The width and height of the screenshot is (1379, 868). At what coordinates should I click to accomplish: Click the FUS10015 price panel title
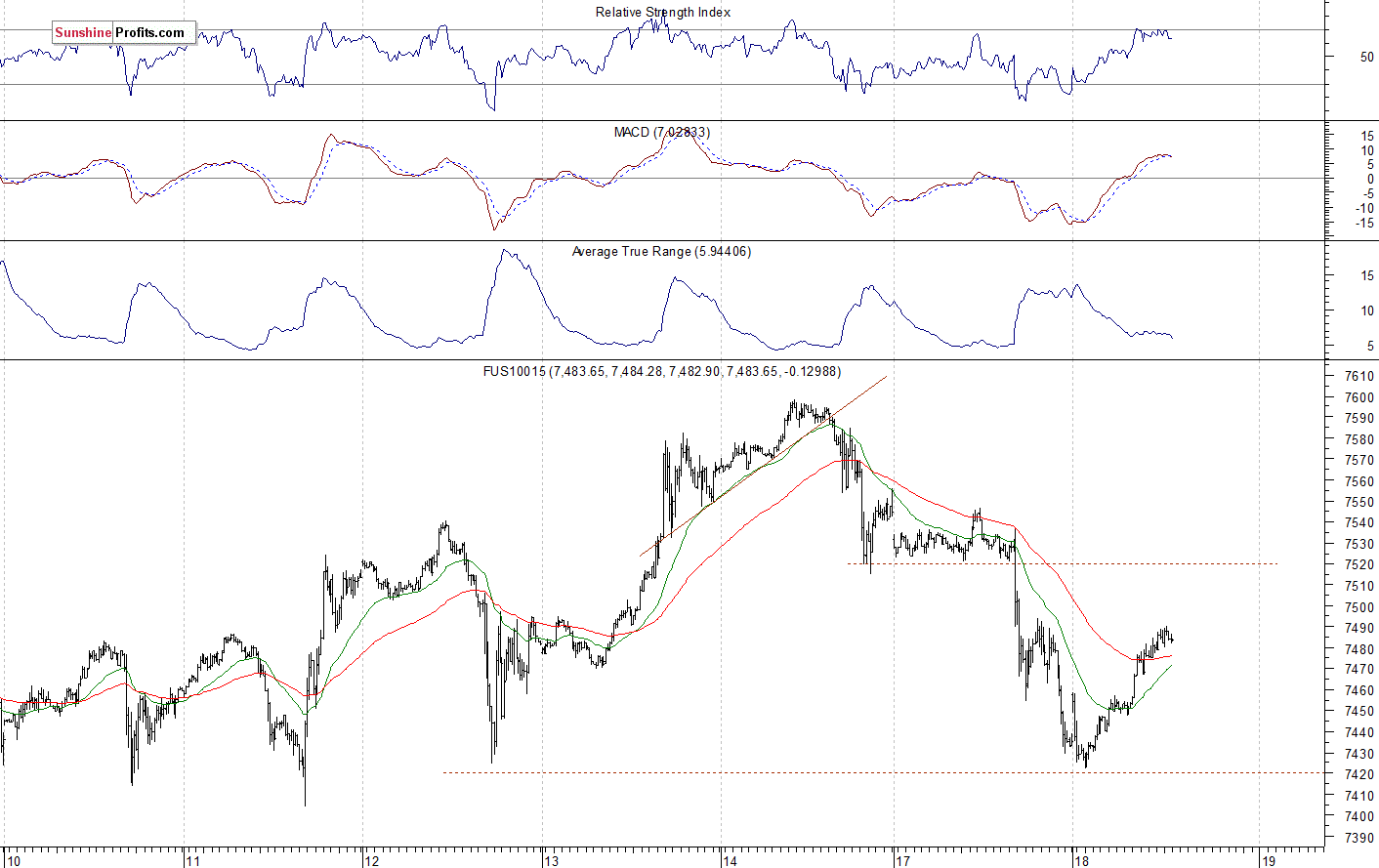click(661, 371)
